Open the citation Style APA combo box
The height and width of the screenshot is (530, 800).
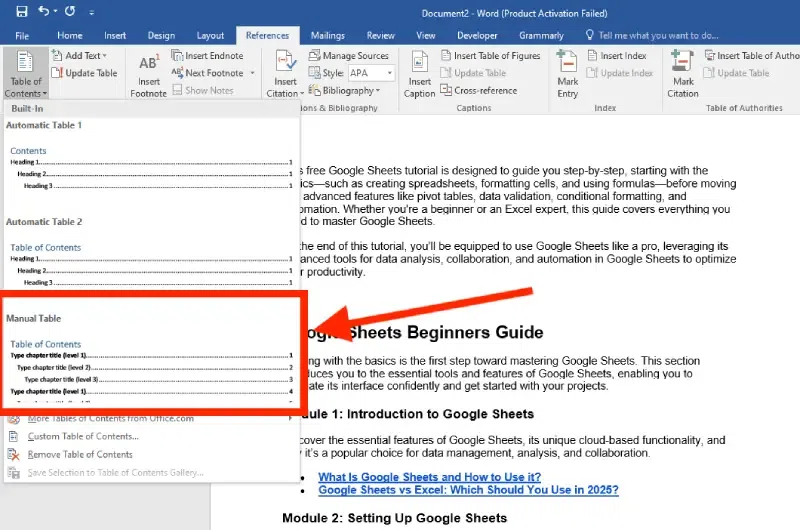tap(371, 73)
